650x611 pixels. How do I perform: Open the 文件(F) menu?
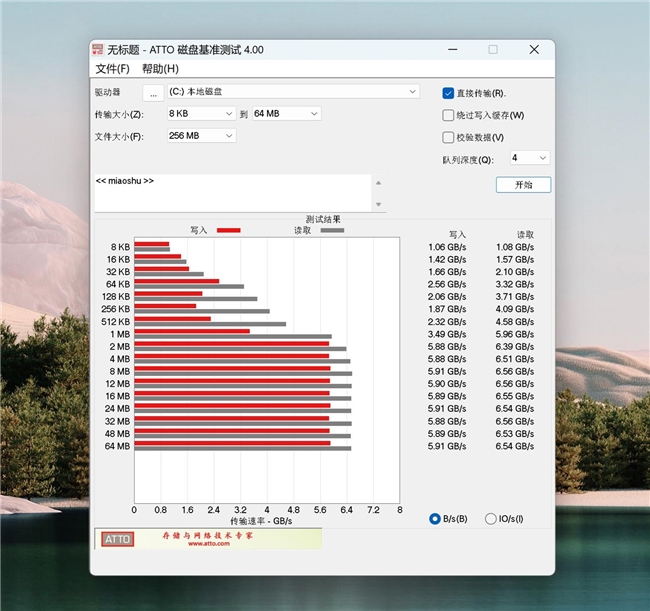[x=112, y=69]
